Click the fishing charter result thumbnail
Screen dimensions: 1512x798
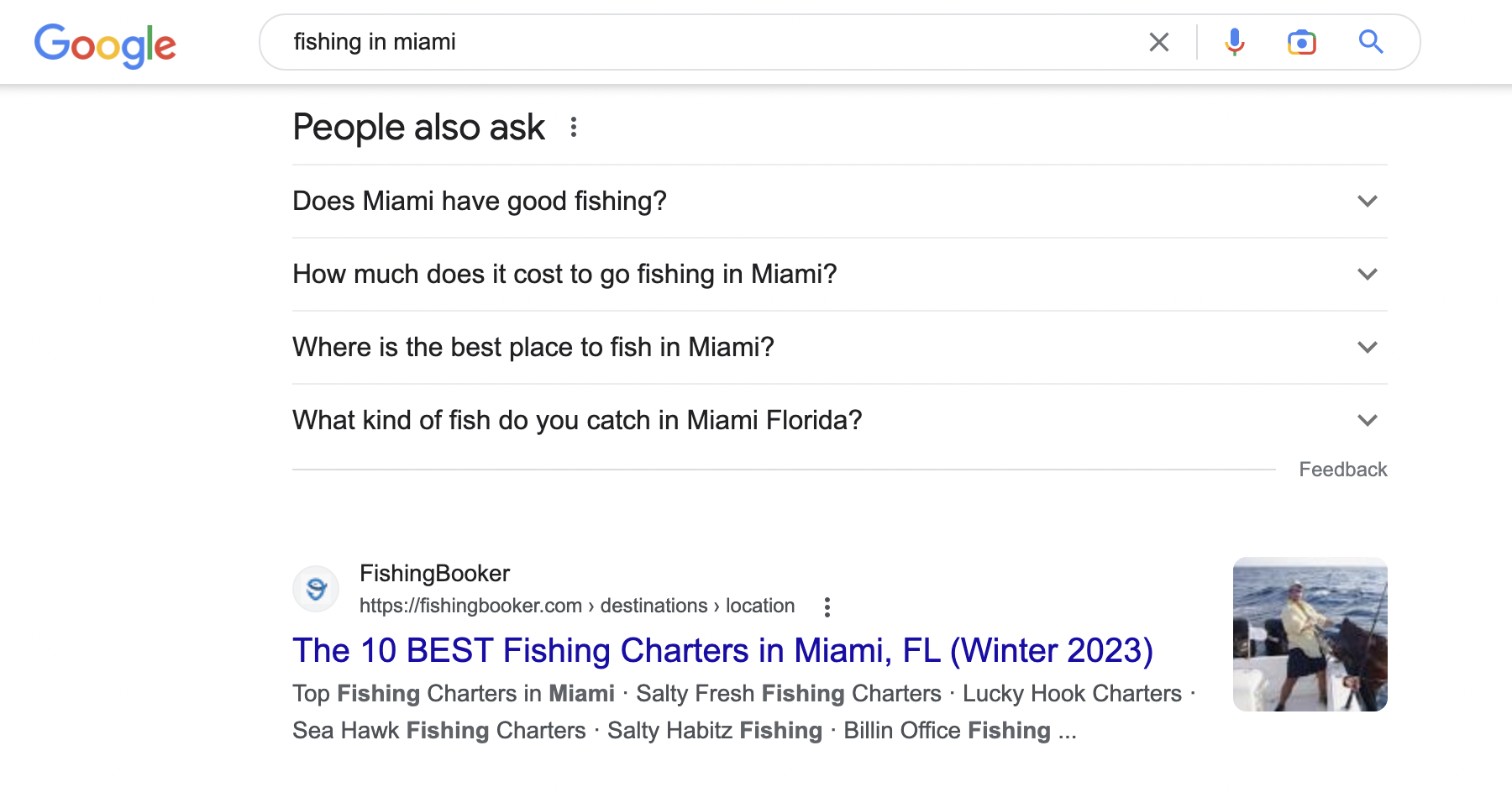[x=1310, y=634]
